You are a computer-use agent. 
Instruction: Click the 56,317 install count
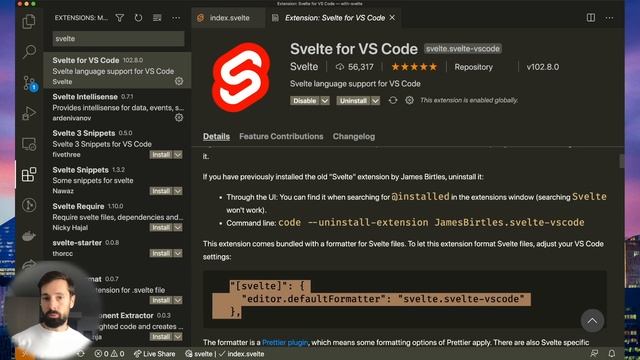[355, 67]
